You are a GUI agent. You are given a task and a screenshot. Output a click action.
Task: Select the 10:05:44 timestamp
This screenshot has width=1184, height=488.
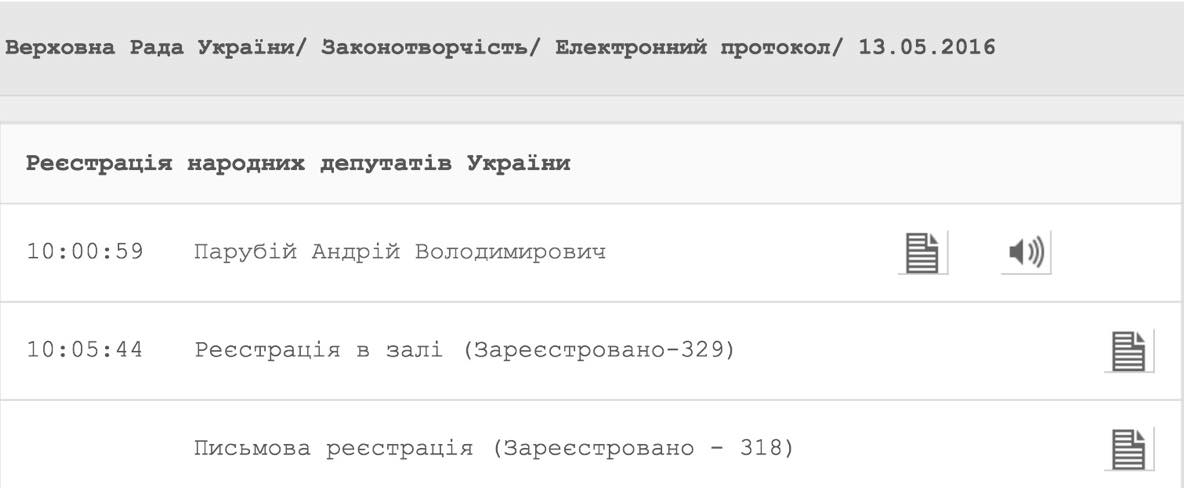[x=84, y=351]
